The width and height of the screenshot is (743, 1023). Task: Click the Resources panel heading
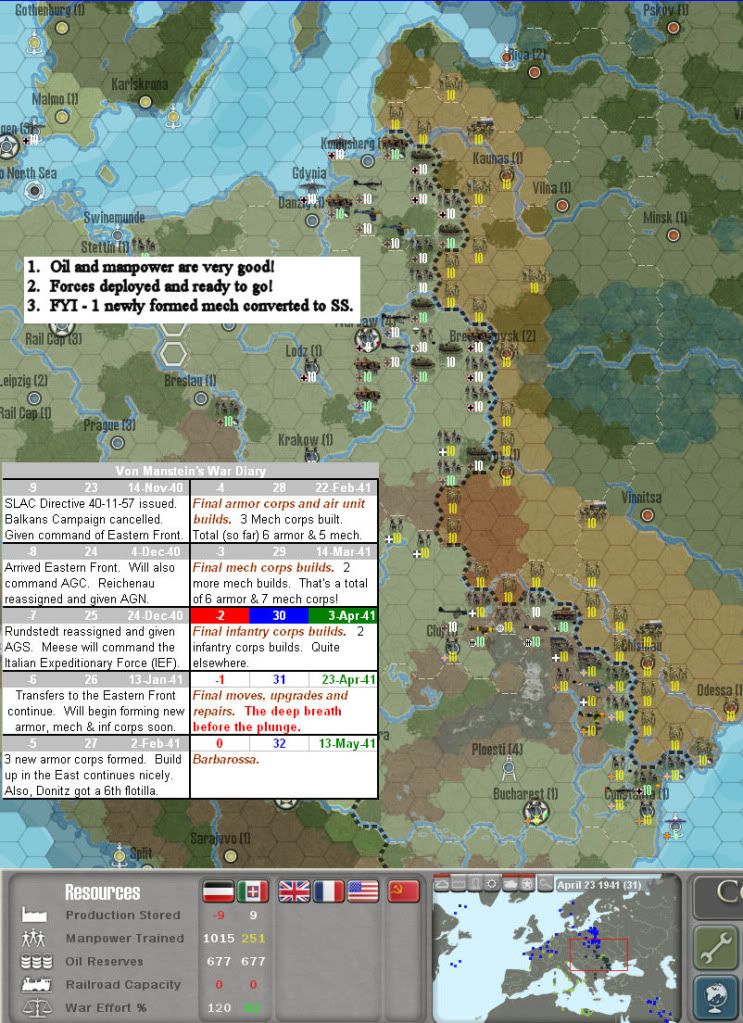tap(102, 892)
